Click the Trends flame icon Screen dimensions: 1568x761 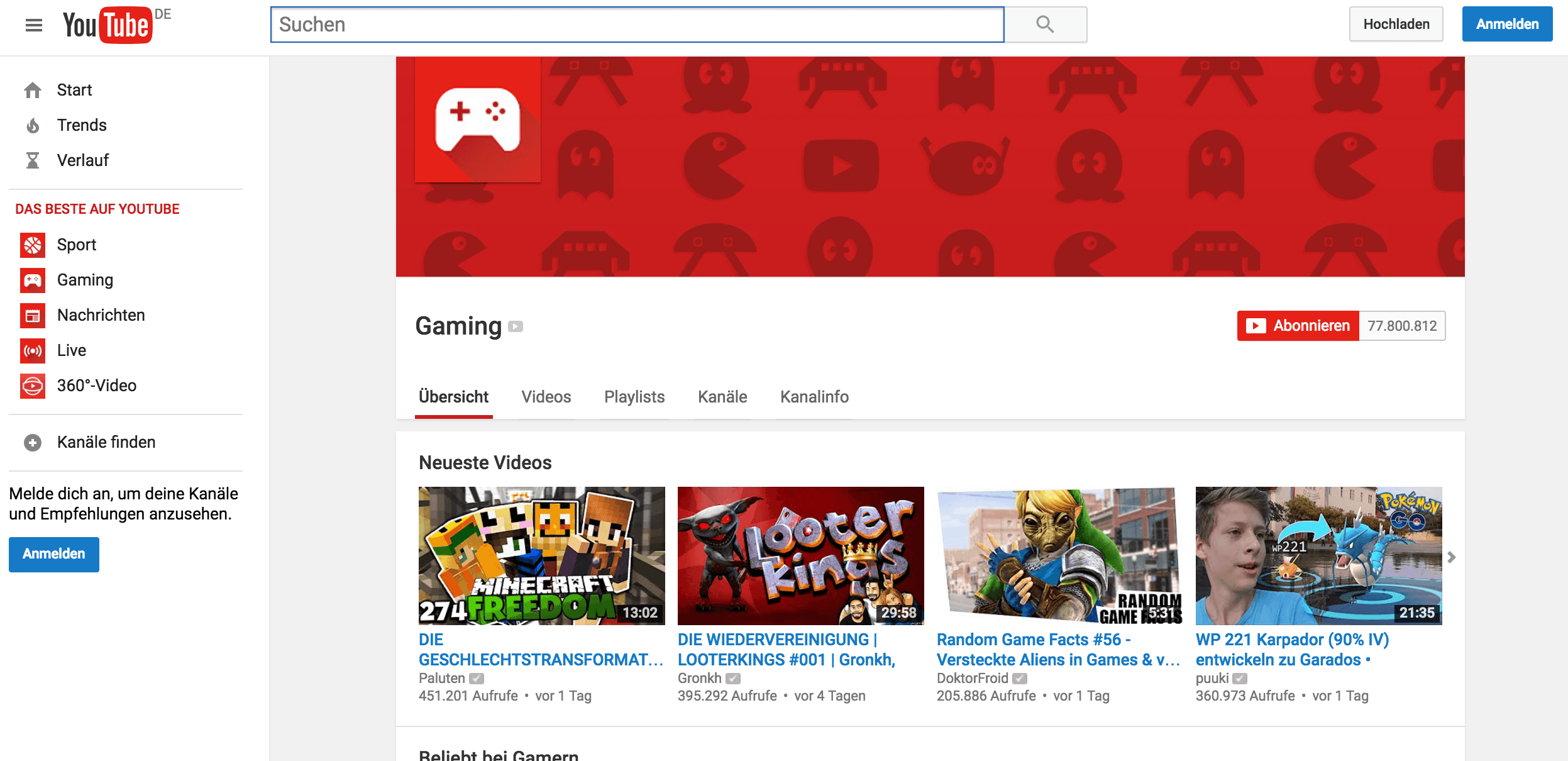33,126
